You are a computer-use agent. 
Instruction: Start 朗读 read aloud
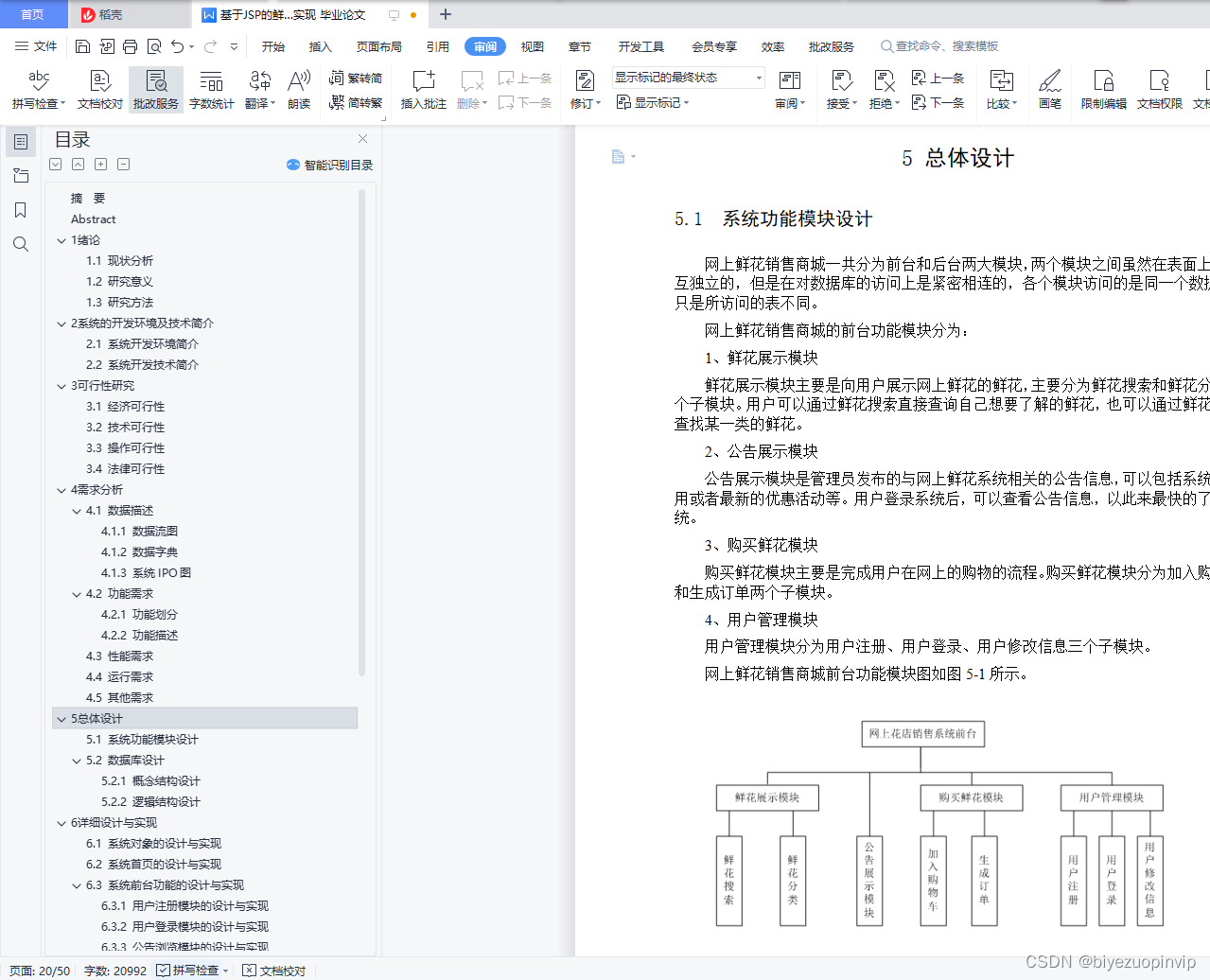coord(299,89)
